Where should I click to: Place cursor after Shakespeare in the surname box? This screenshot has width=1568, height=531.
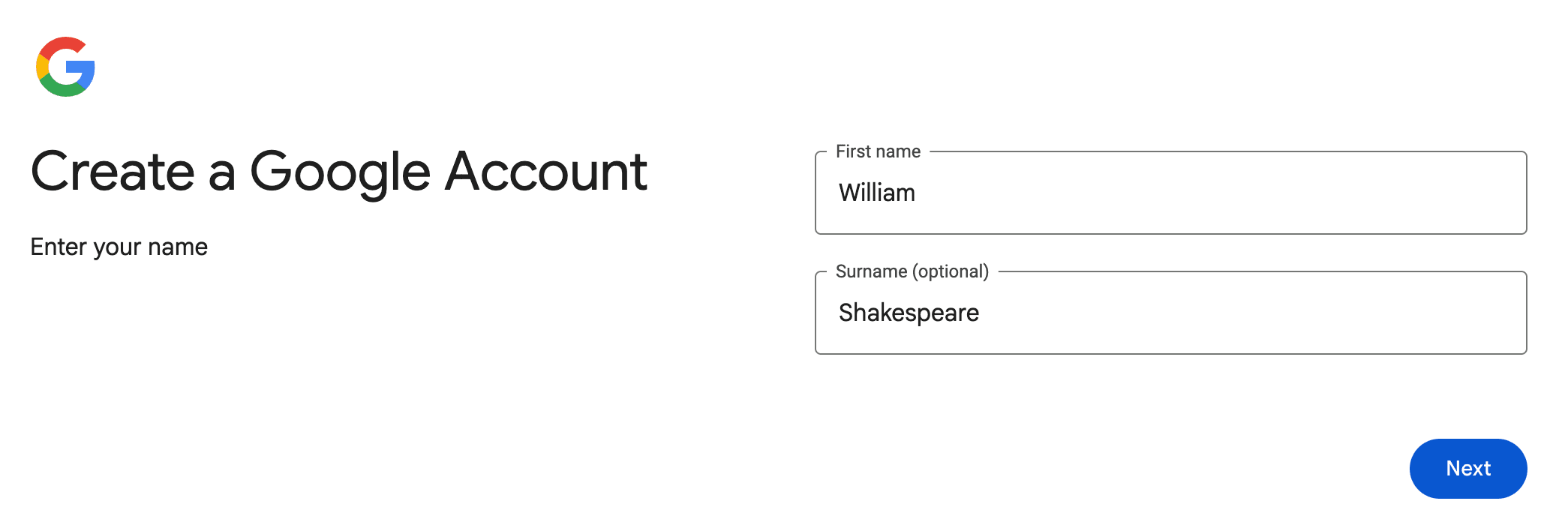(x=983, y=313)
